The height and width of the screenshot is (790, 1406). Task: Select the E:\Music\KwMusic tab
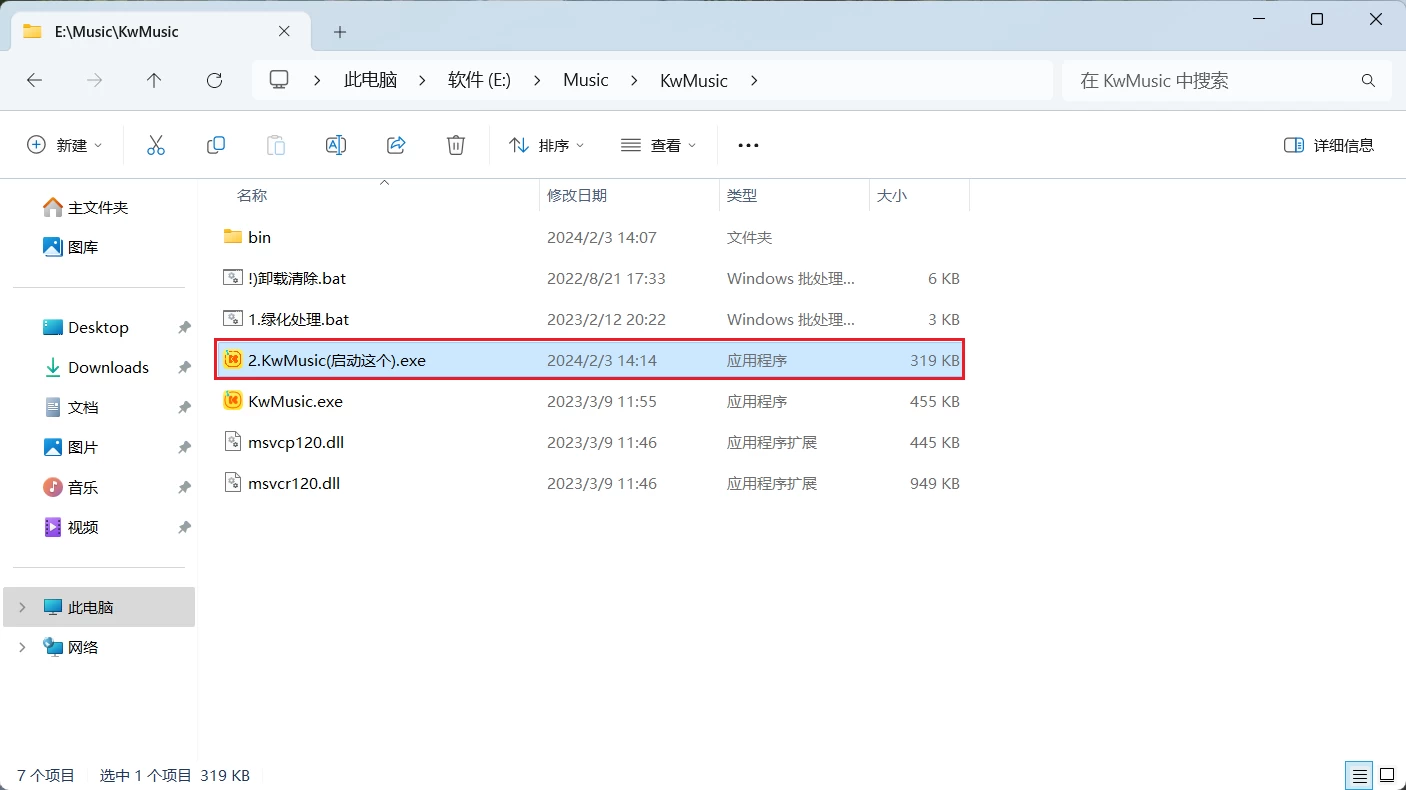tap(150, 31)
